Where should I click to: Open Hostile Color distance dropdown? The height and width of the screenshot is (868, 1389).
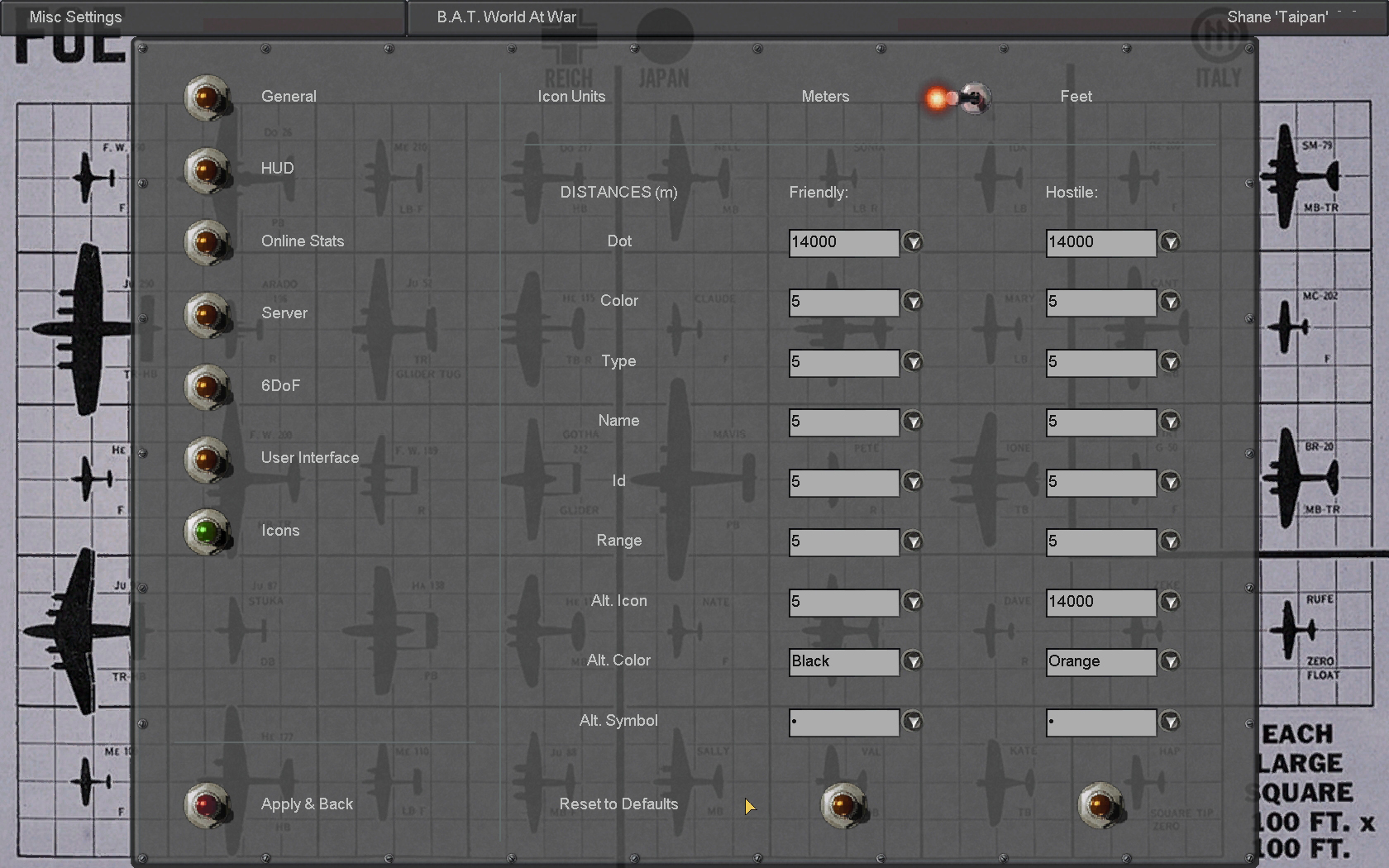pos(1170,302)
